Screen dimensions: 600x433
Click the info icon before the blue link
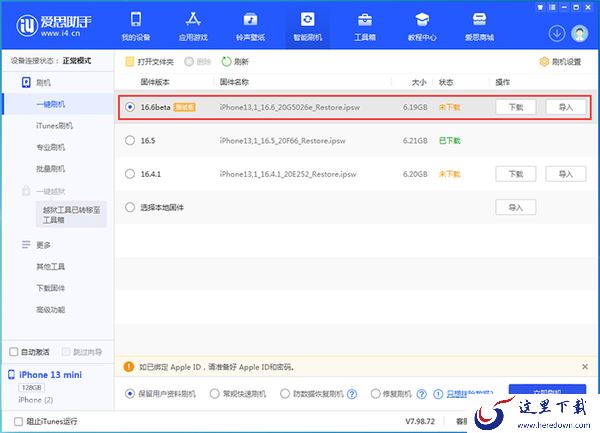(x=438, y=394)
